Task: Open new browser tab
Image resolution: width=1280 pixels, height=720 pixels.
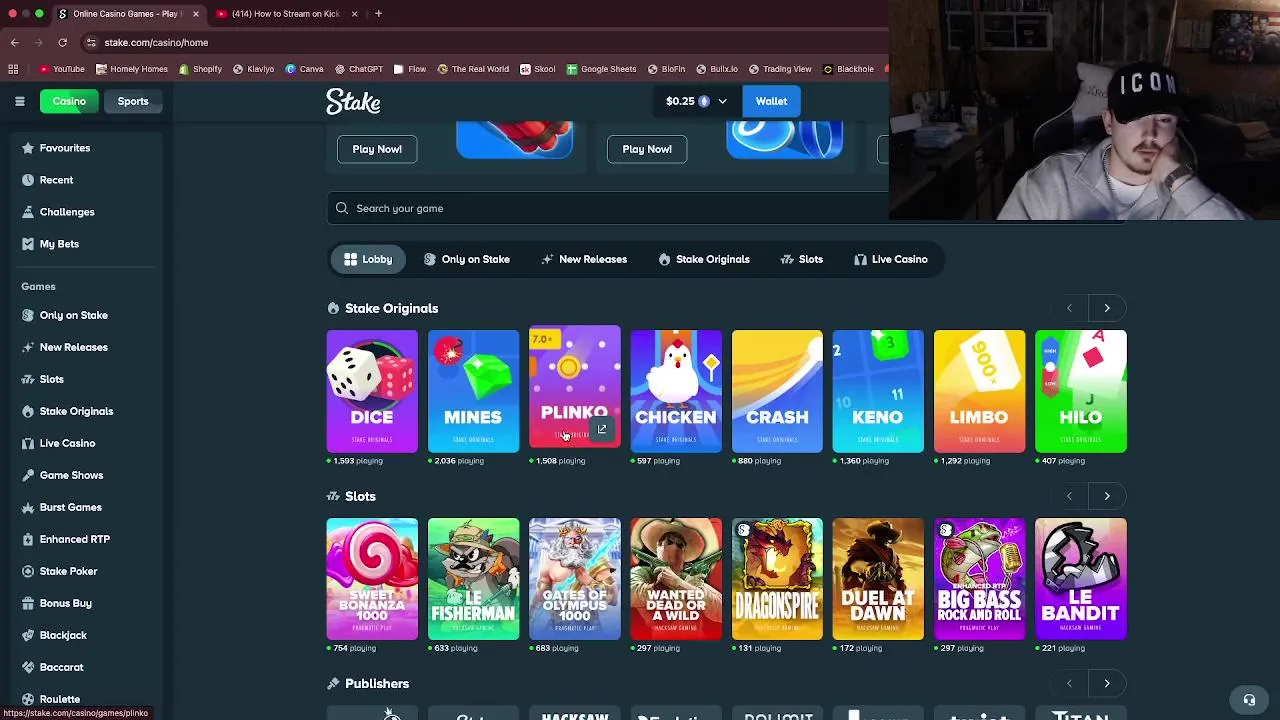Action: point(378,14)
